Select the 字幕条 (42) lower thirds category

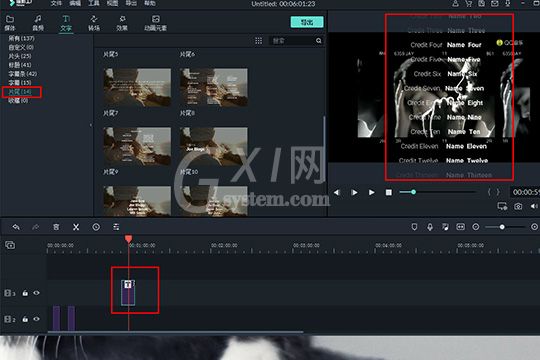pyautogui.click(x=22, y=74)
